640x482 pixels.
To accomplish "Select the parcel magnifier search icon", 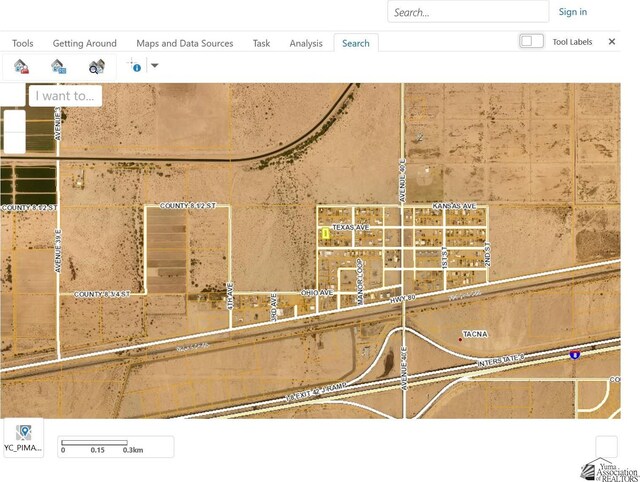I will [x=97, y=66].
